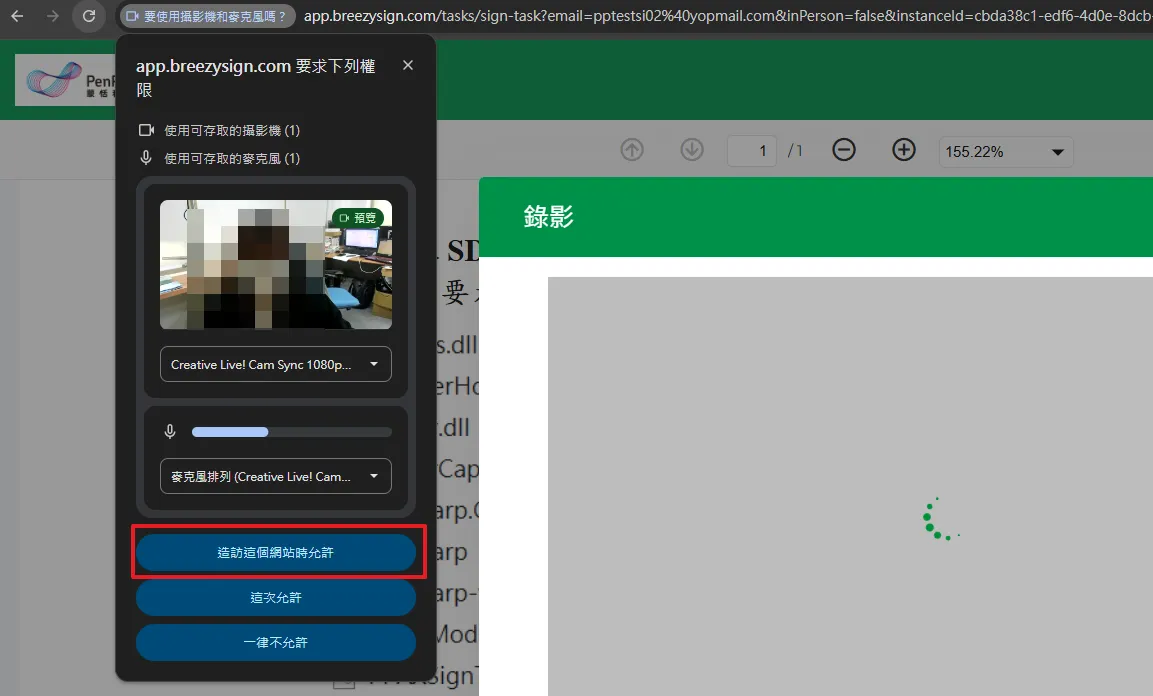Click the microphone level meter bar

[291, 432]
